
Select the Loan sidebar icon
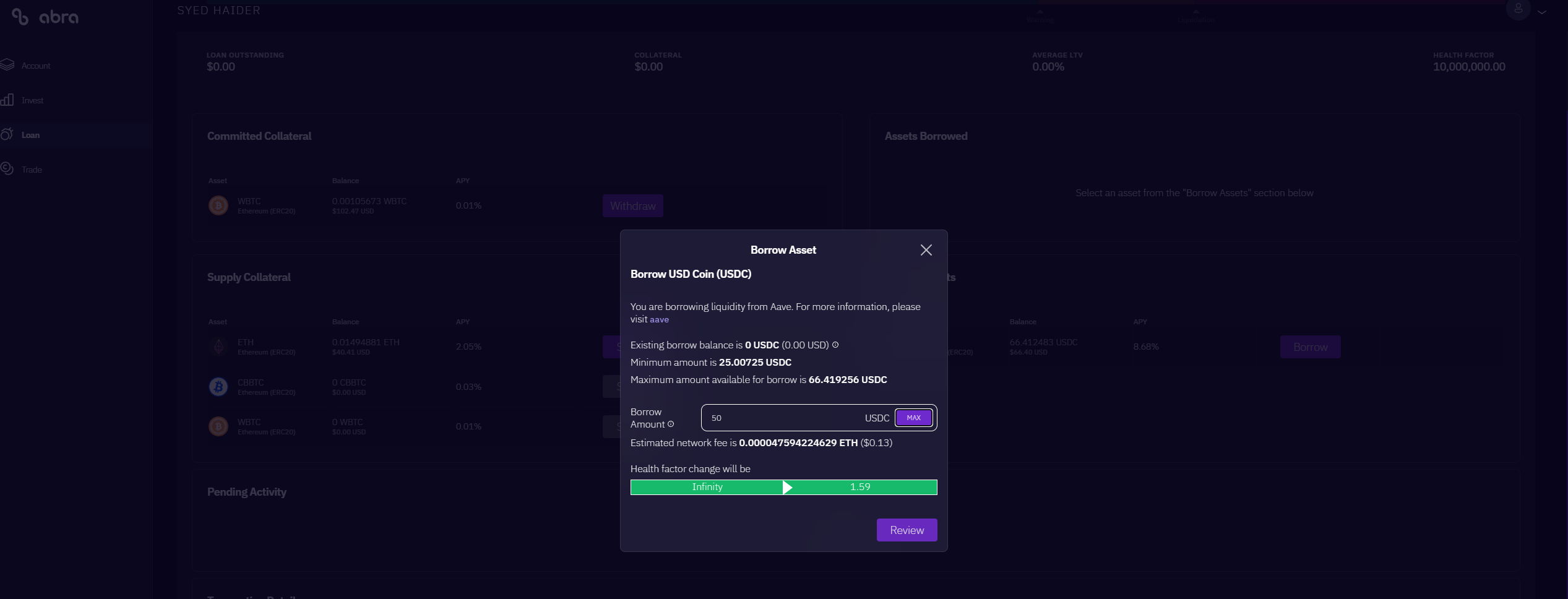[7, 134]
